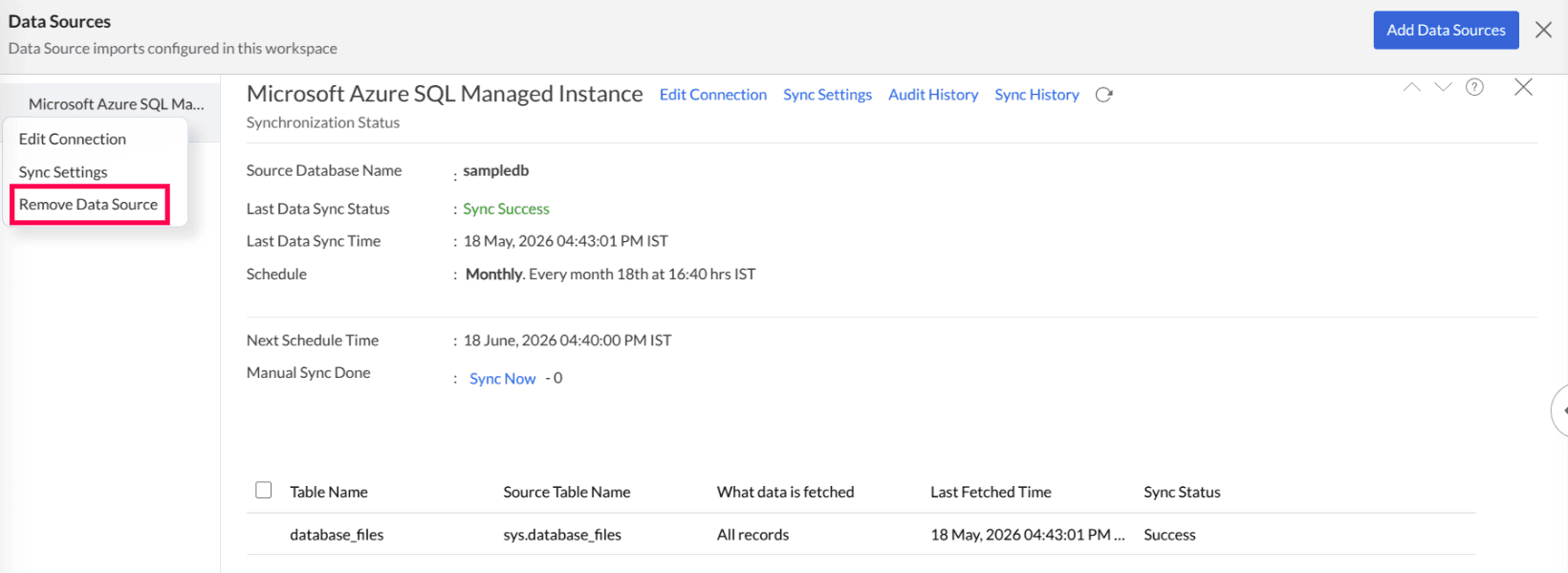1568x573 pixels.
Task: Click the Success status cell in the table
Action: pyautogui.click(x=1169, y=535)
